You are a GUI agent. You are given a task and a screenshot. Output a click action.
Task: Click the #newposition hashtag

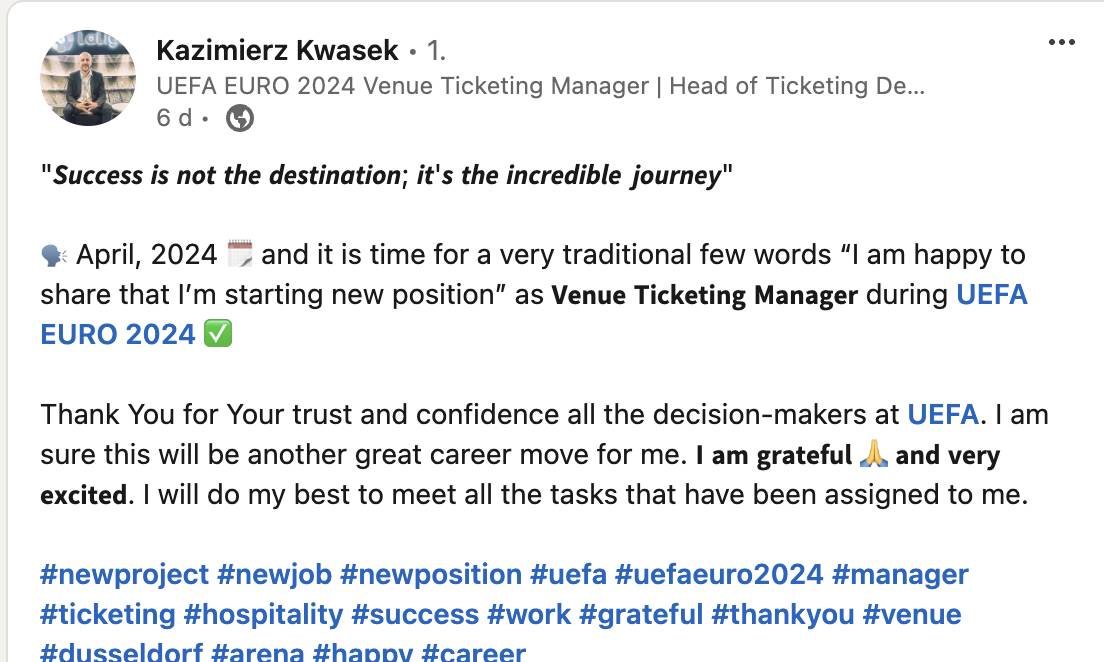[x=430, y=575]
